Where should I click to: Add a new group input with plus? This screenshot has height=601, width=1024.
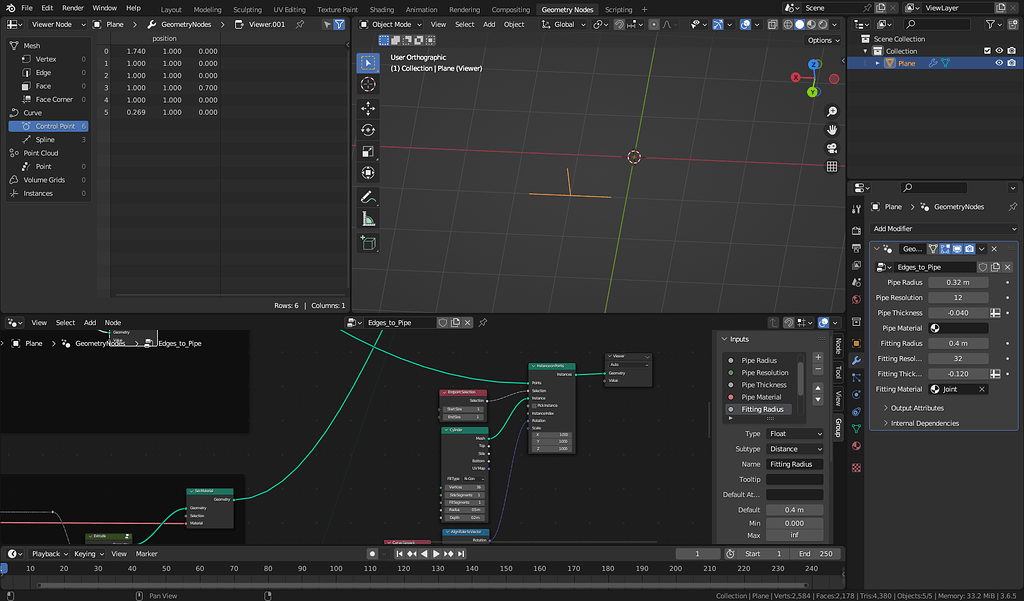pos(818,357)
